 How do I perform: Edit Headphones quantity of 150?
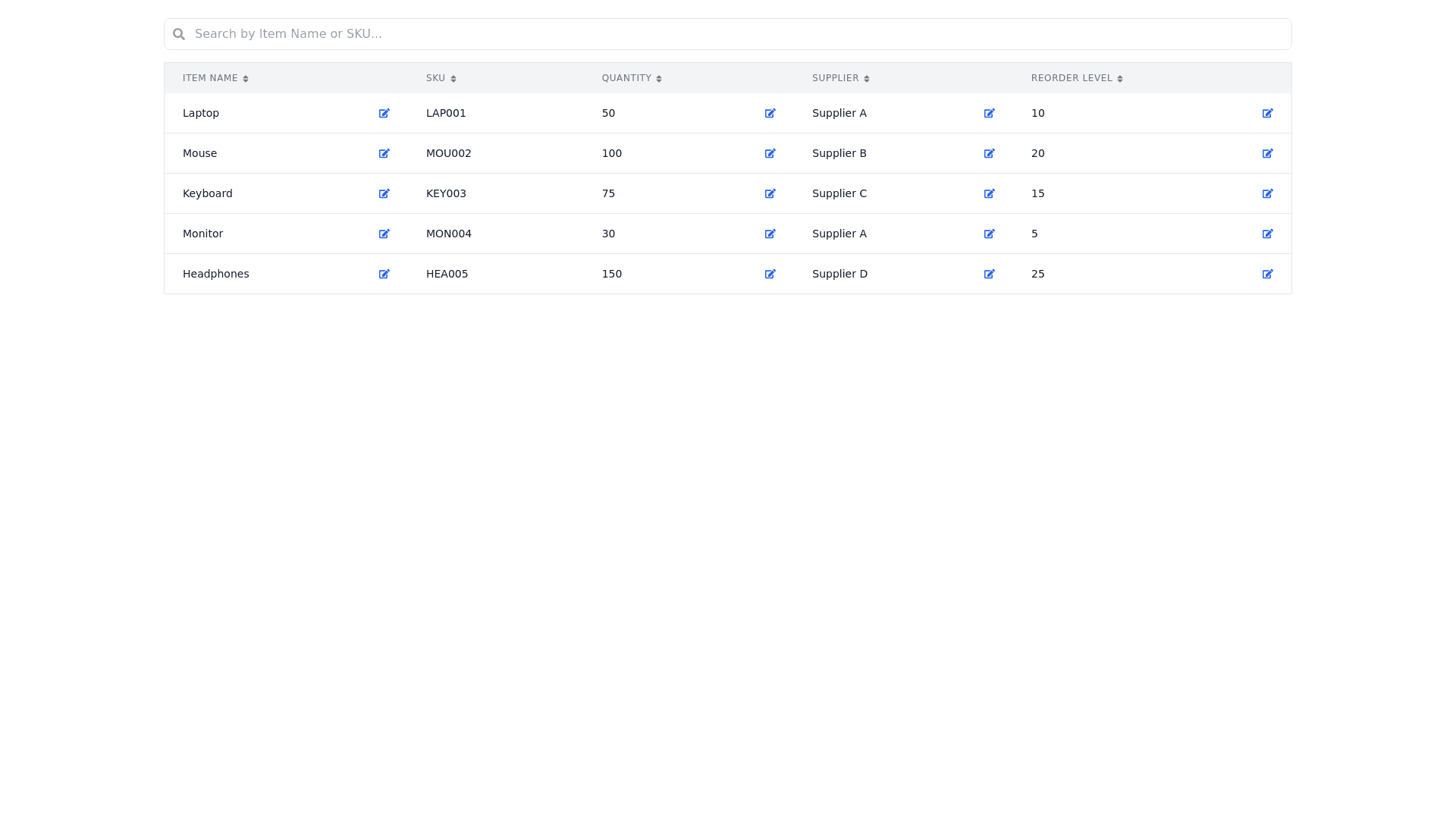770,274
